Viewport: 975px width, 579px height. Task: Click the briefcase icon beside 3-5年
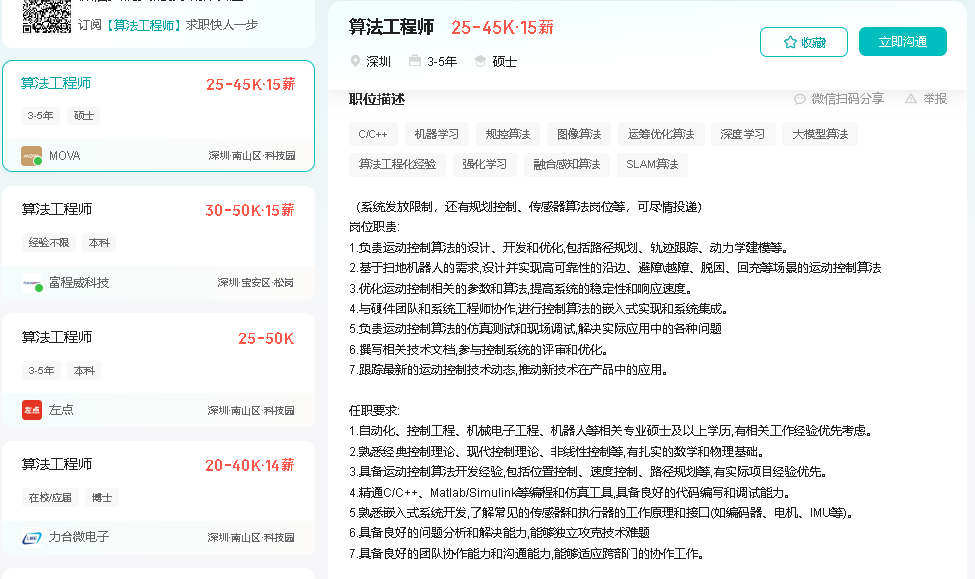(415, 61)
